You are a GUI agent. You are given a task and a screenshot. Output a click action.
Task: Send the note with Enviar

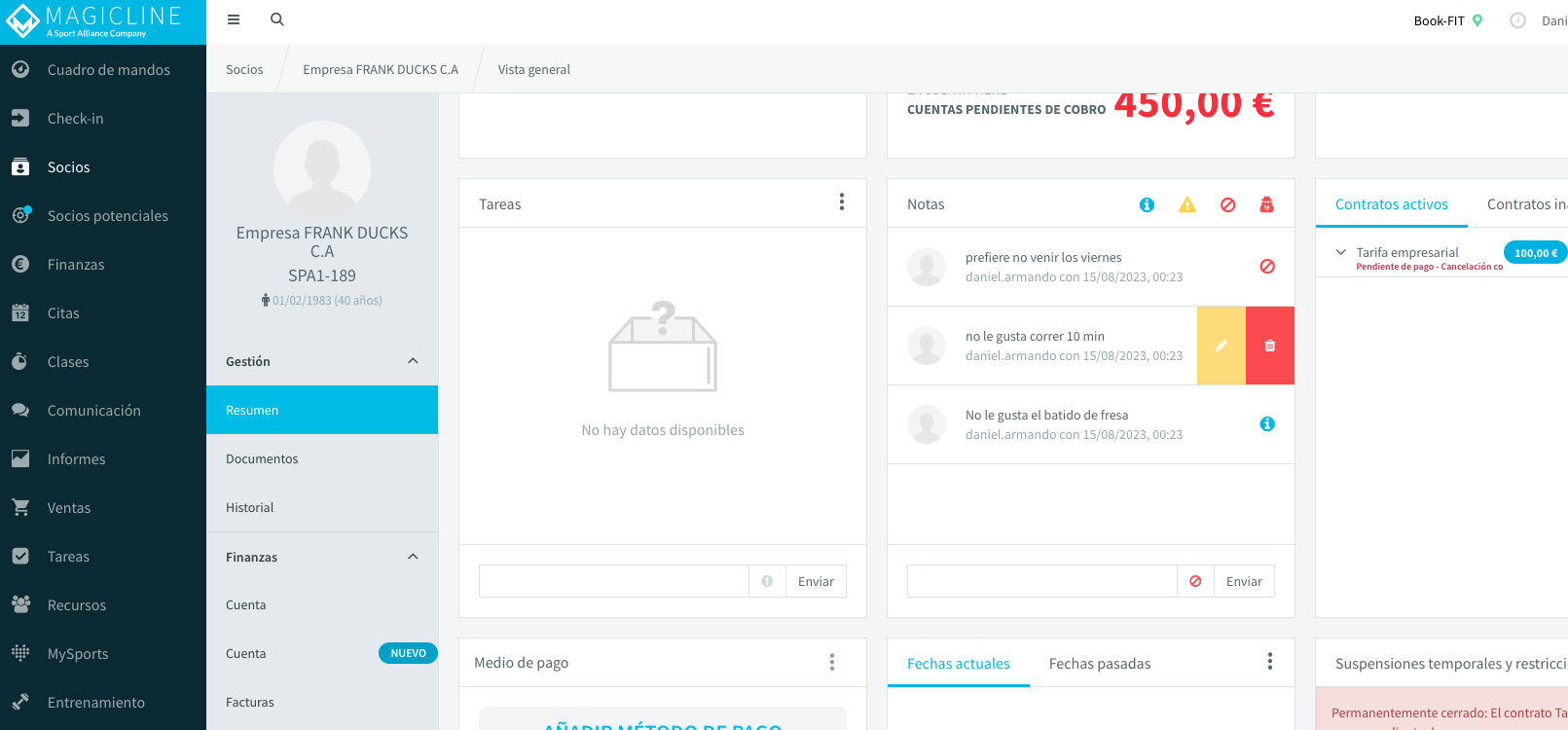pos(1244,581)
